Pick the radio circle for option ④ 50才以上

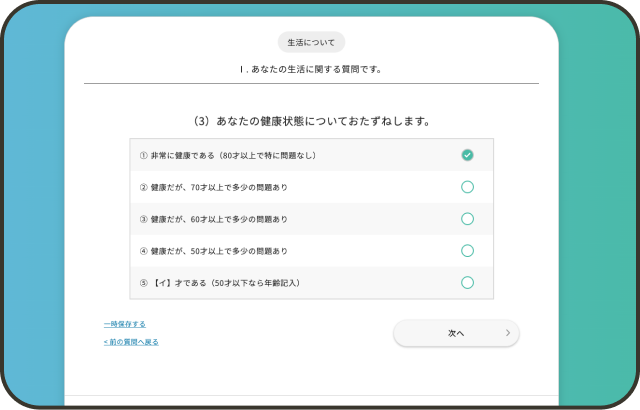[x=467, y=251]
